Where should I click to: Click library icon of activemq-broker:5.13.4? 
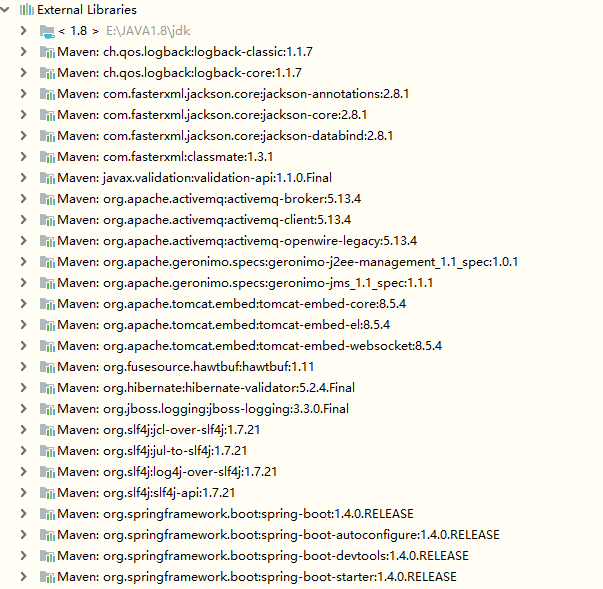click(x=47, y=199)
